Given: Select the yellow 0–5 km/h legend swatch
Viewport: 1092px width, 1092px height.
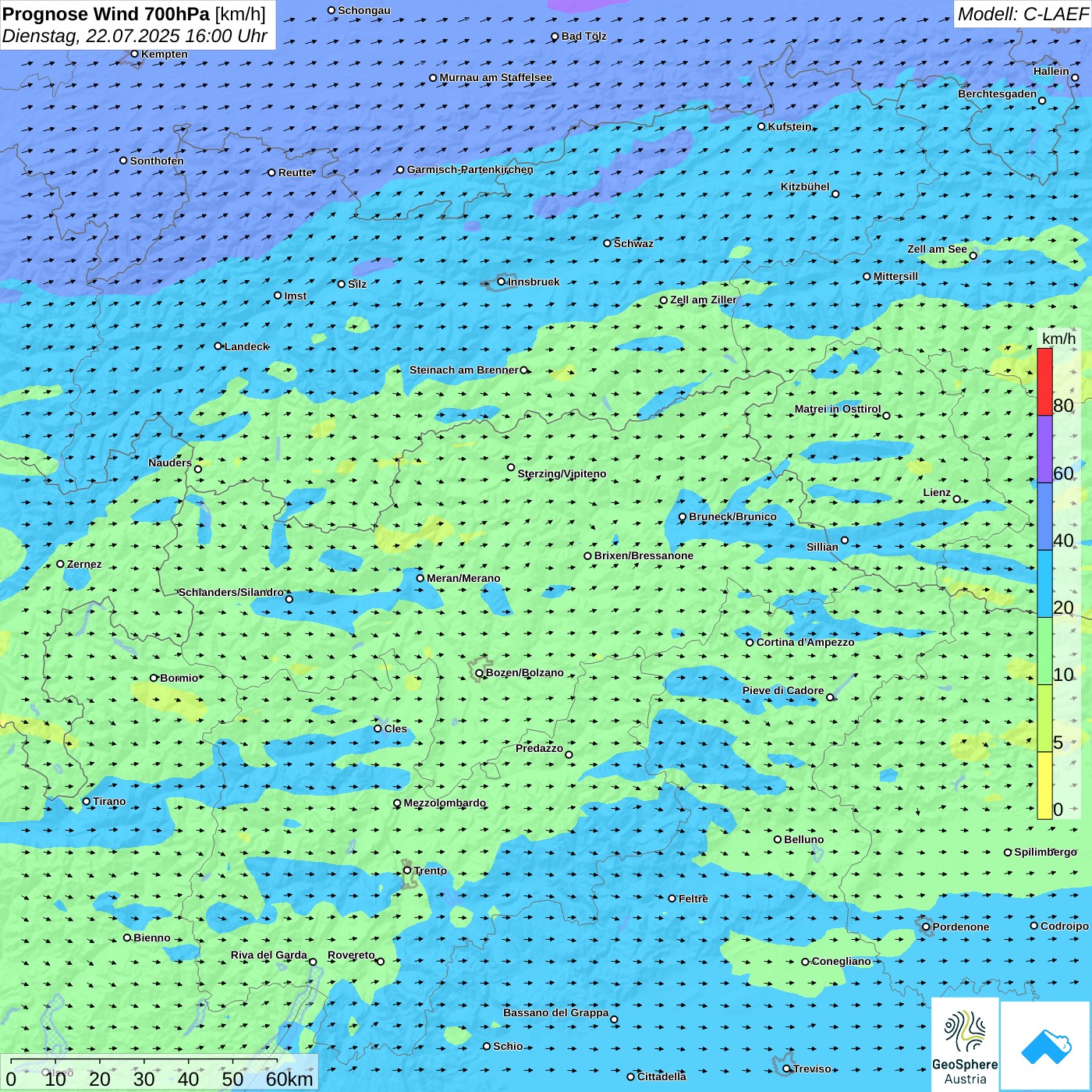Looking at the screenshot, I should [1044, 785].
